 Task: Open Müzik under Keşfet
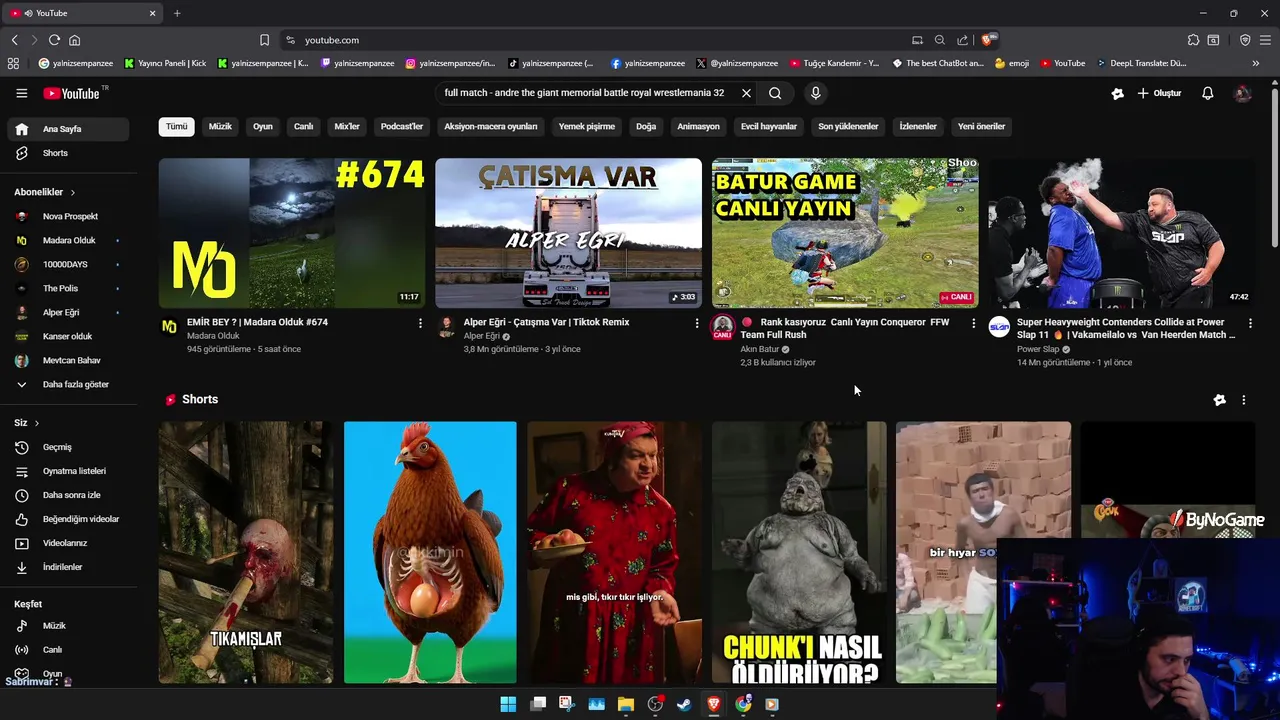point(68,626)
